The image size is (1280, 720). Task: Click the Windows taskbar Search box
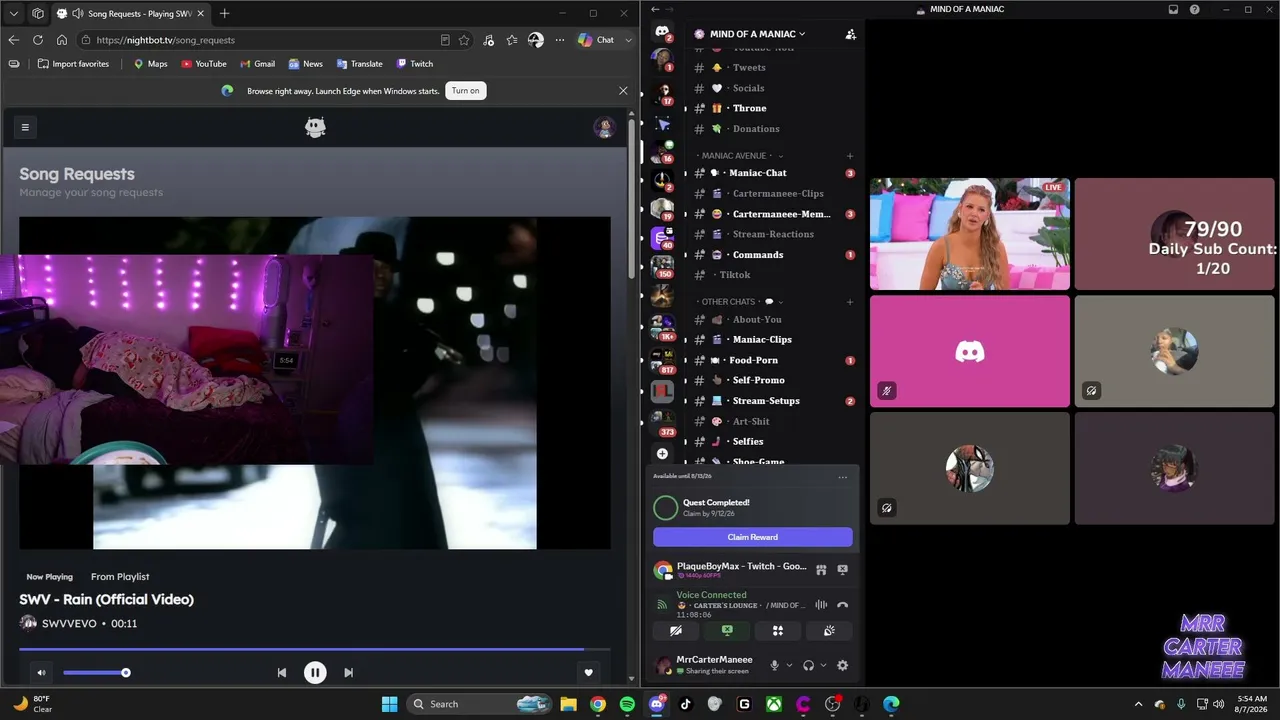point(479,704)
